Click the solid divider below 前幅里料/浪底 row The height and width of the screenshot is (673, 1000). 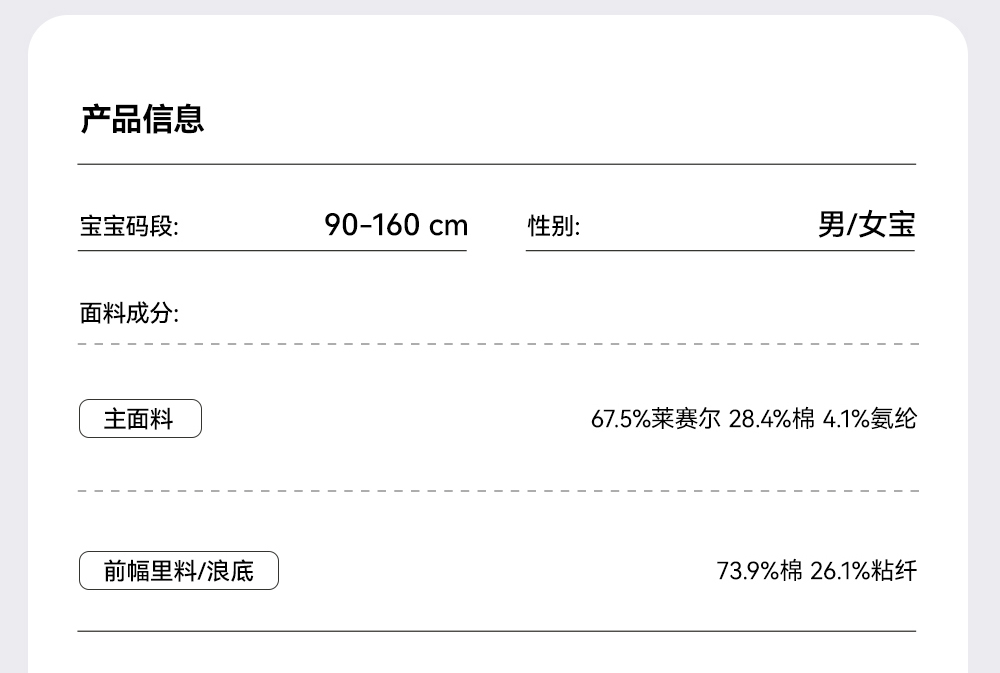[497, 631]
